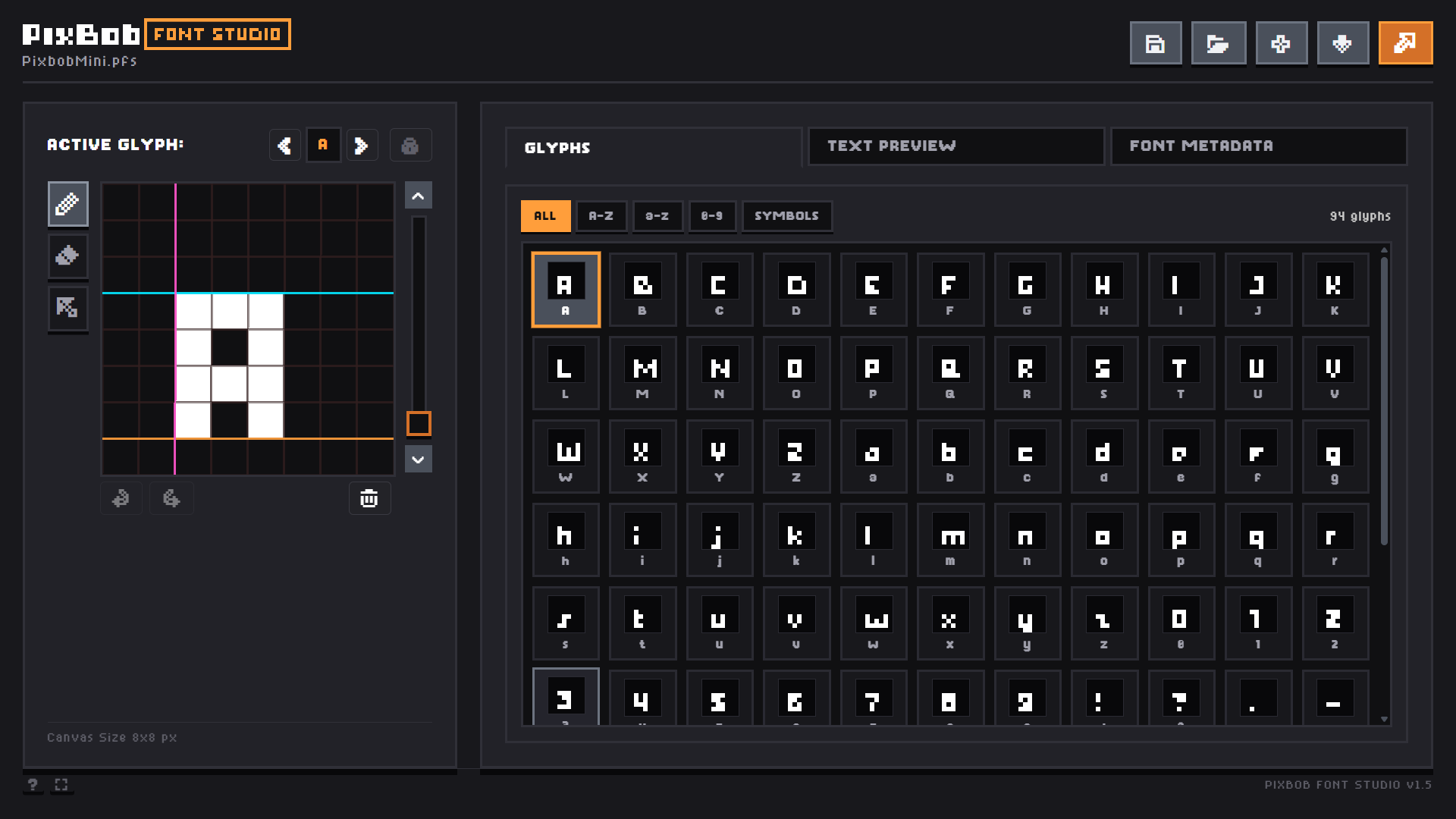Viewport: 1456px width, 819px height.
Task: Select the lowercase g glyph tile
Action: coord(1335,457)
